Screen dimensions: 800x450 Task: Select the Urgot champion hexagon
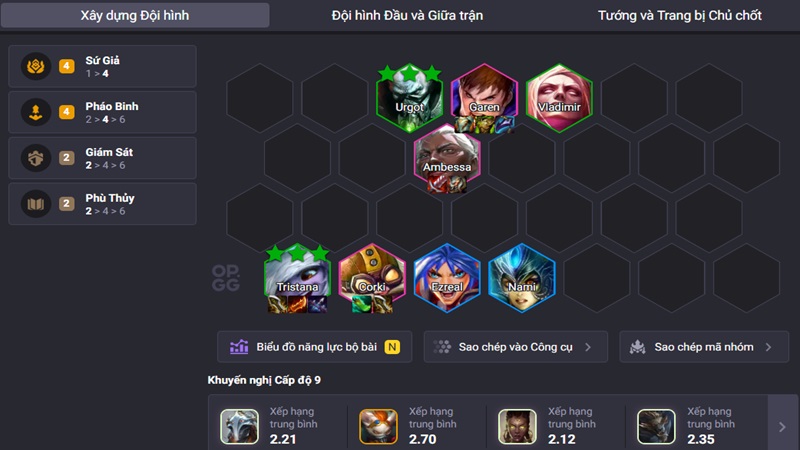click(410, 98)
